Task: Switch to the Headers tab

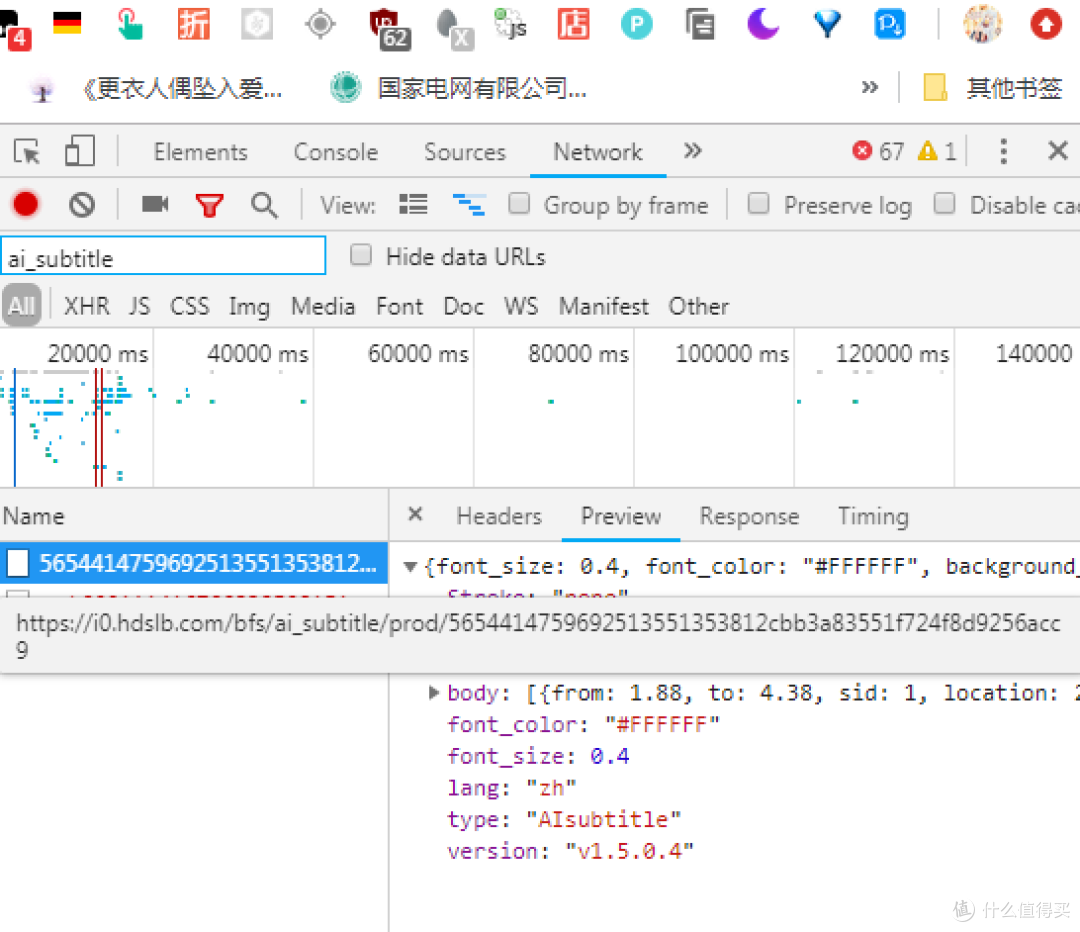Action: point(499,516)
